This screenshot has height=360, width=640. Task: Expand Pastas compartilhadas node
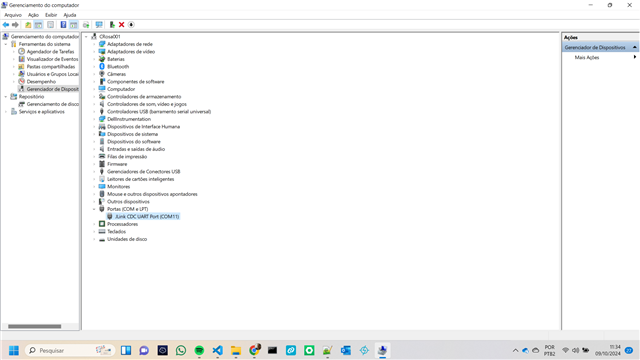tap(14, 67)
